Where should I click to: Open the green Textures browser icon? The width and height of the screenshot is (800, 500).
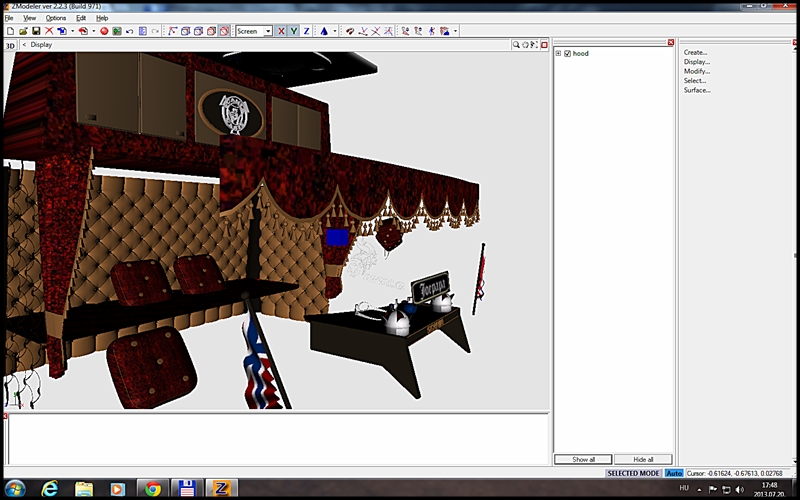tap(117, 31)
